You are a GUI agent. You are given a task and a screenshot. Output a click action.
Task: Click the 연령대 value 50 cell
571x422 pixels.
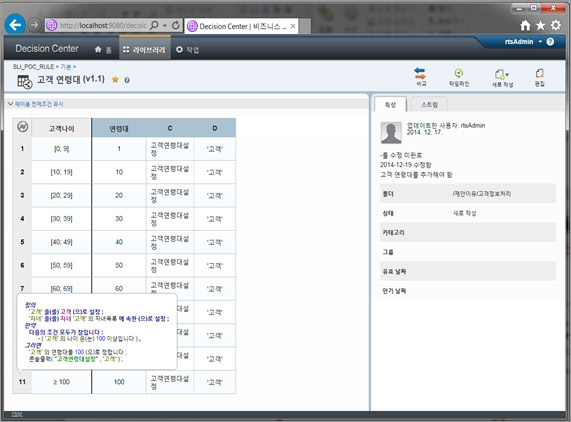point(119,265)
